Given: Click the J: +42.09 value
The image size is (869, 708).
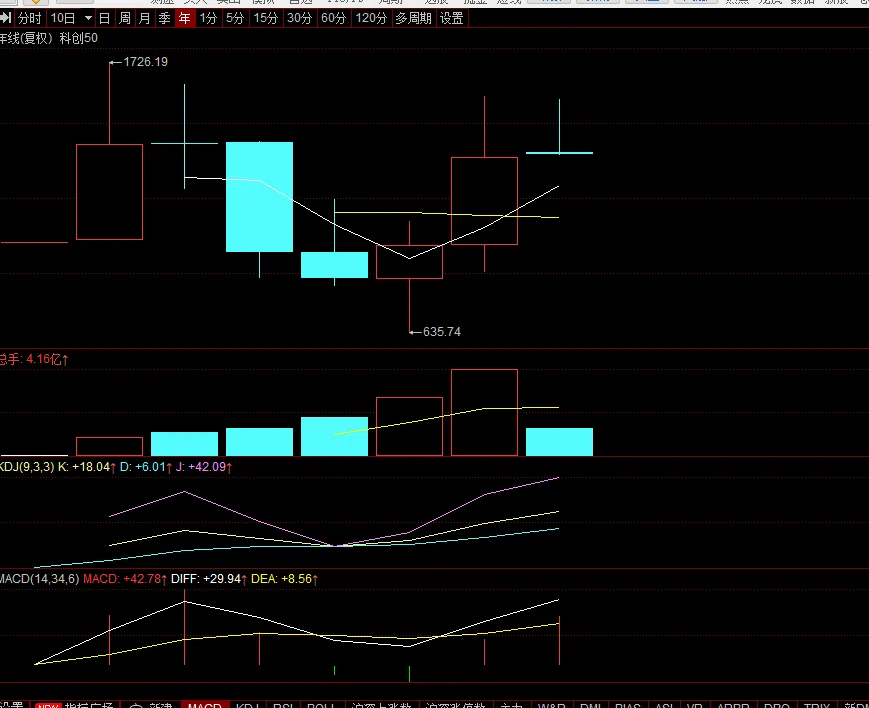Looking at the screenshot, I should [204, 467].
